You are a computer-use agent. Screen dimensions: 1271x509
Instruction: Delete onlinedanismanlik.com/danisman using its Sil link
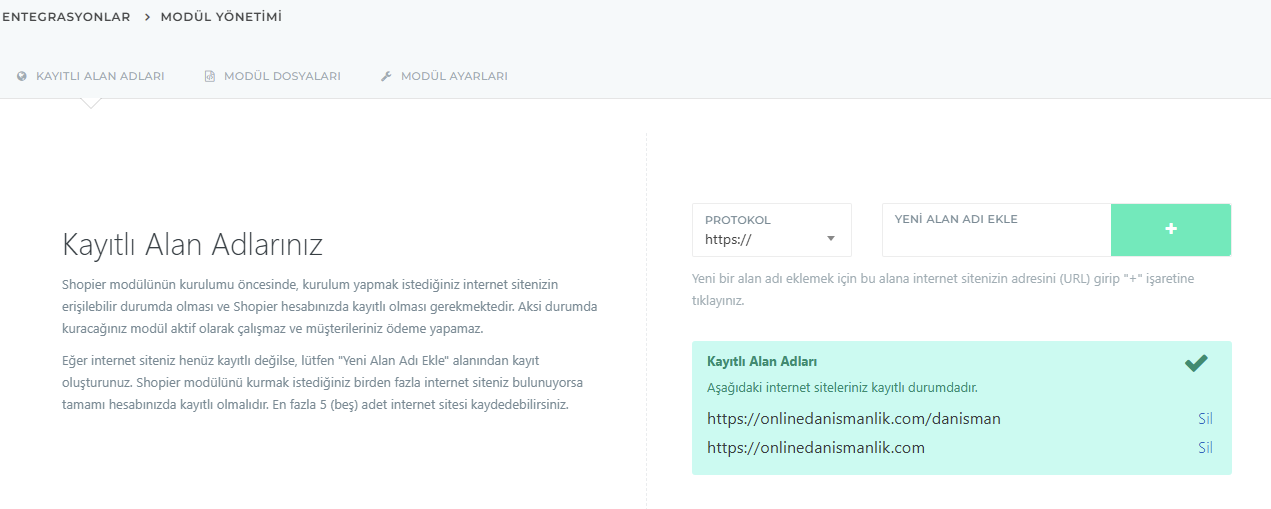[1205, 419]
